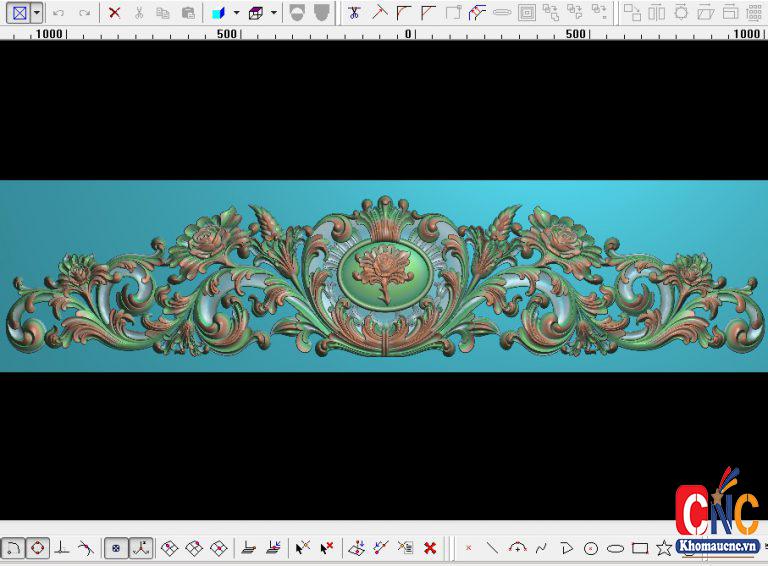Click the concentric squares offset icon
Image resolution: width=768 pixels, height=566 pixels.
pos(527,13)
